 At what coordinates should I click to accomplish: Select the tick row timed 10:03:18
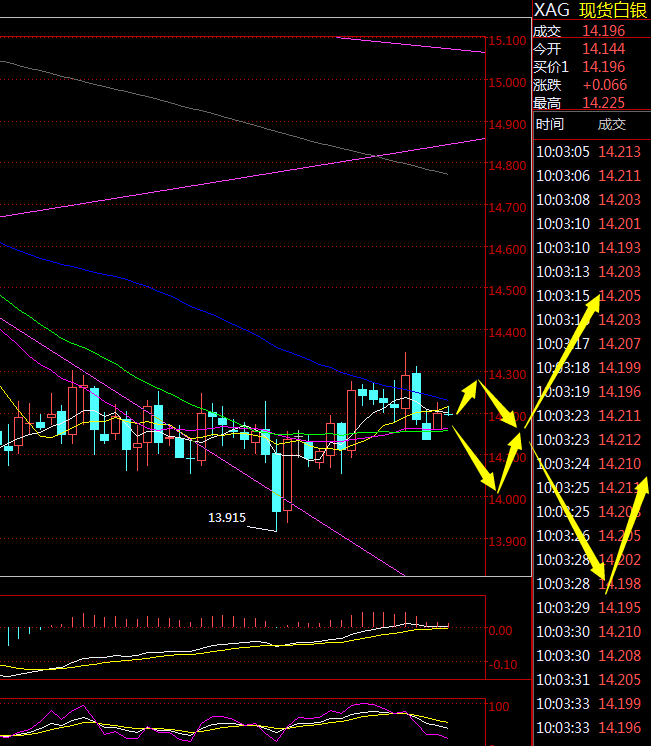click(x=589, y=368)
